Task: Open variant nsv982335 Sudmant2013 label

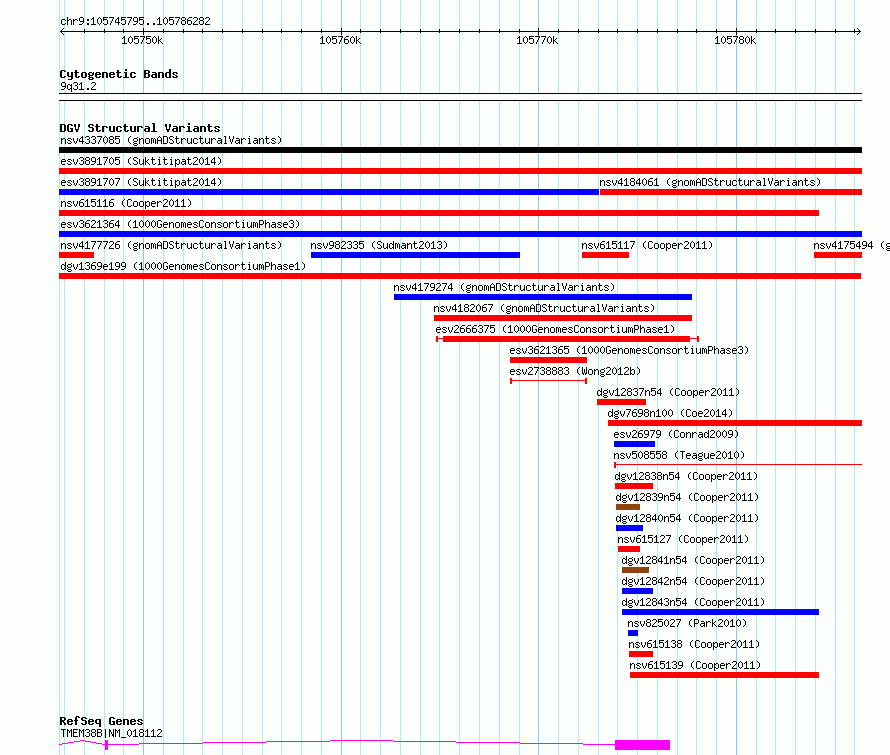Action: tap(379, 245)
